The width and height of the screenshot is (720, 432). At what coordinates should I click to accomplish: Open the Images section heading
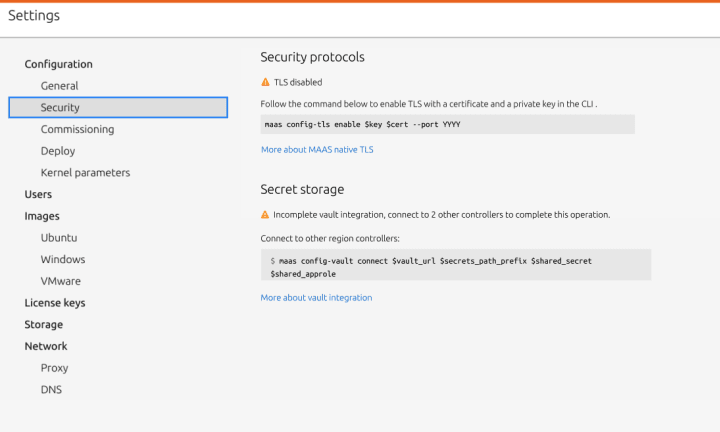(42, 216)
